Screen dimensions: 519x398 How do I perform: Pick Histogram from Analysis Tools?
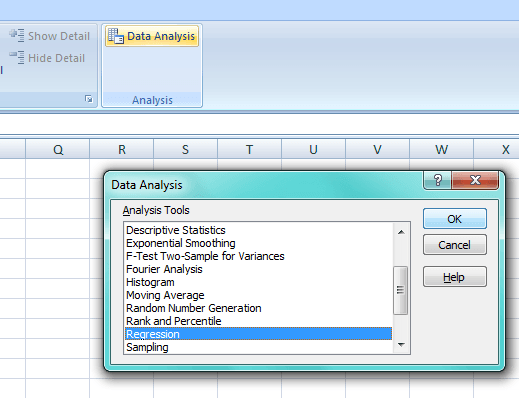258,282
